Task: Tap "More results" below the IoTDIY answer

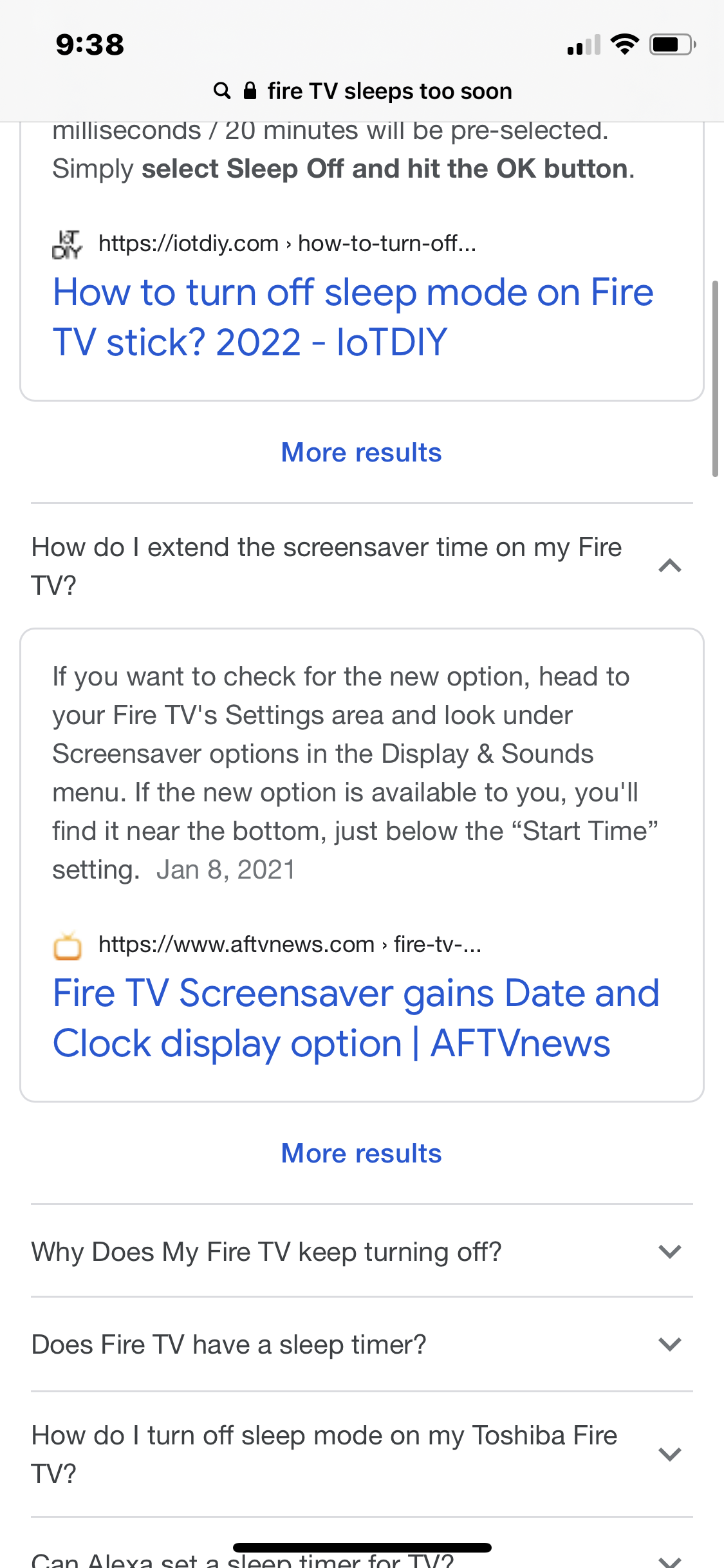Action: click(362, 453)
